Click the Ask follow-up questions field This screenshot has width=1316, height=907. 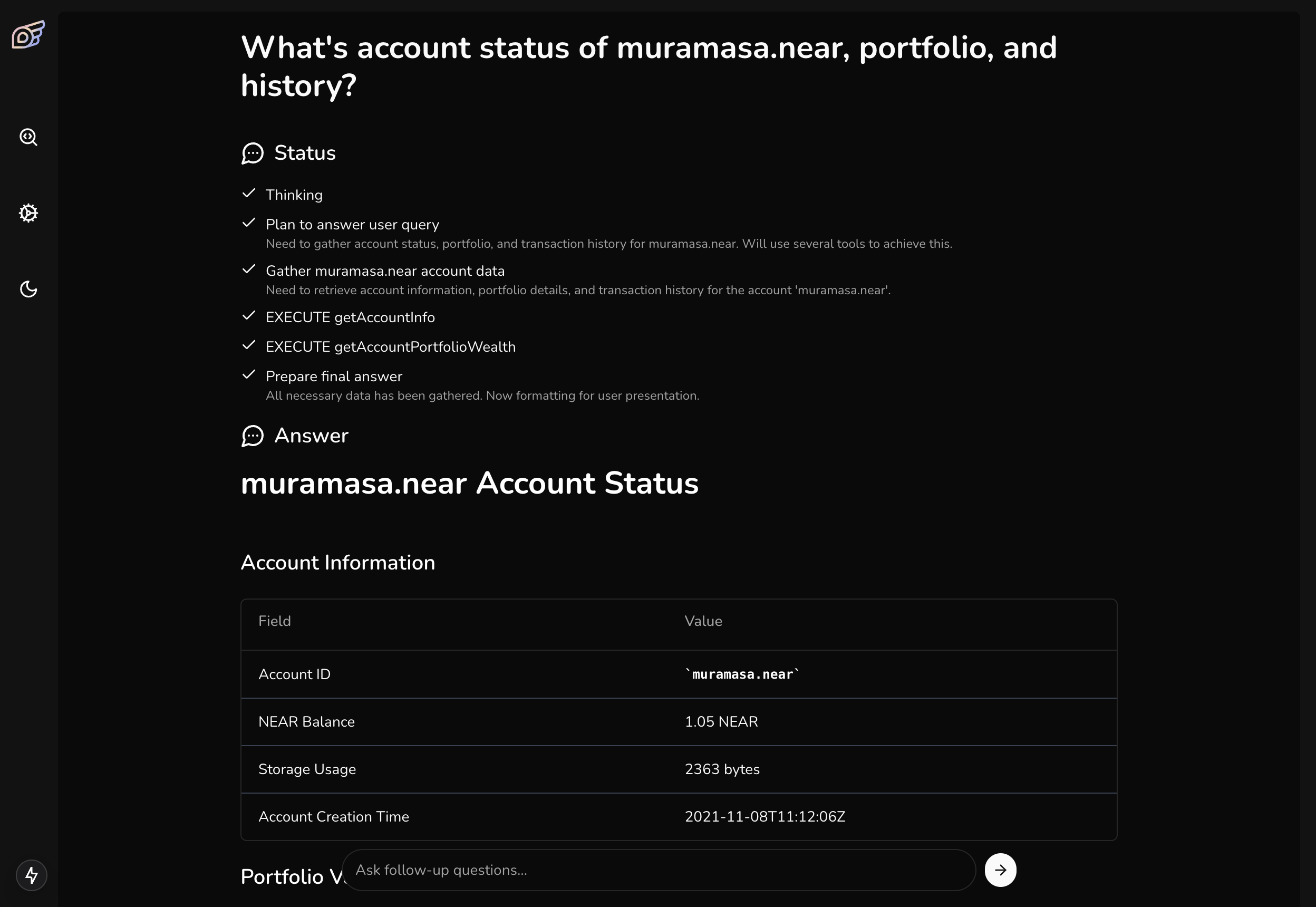pyautogui.click(x=658, y=870)
